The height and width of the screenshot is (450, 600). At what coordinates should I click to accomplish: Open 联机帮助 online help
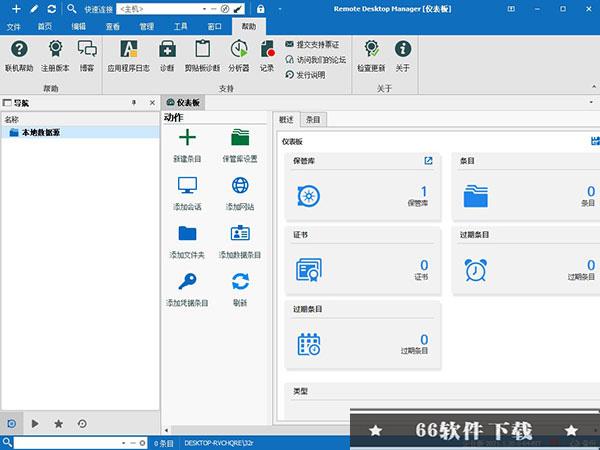pos(19,56)
